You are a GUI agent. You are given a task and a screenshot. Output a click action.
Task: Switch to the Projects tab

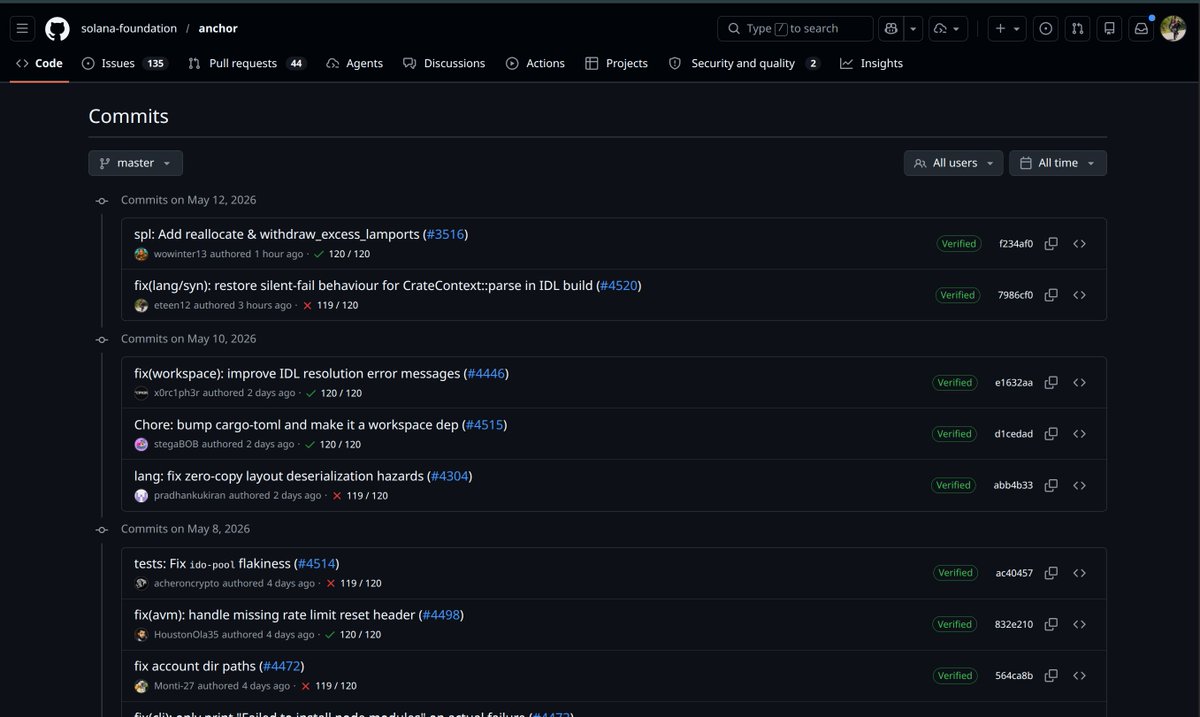pyautogui.click(x=616, y=63)
